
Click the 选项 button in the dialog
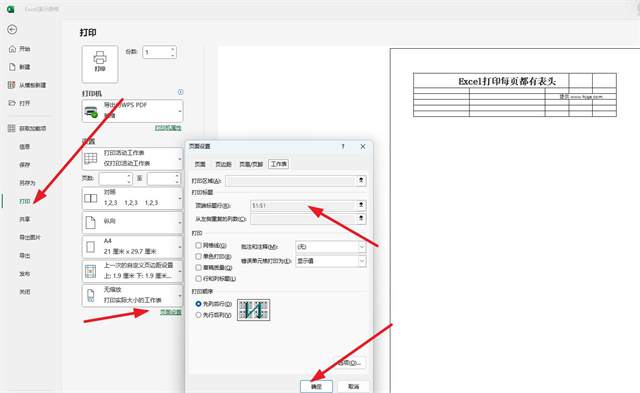350,362
